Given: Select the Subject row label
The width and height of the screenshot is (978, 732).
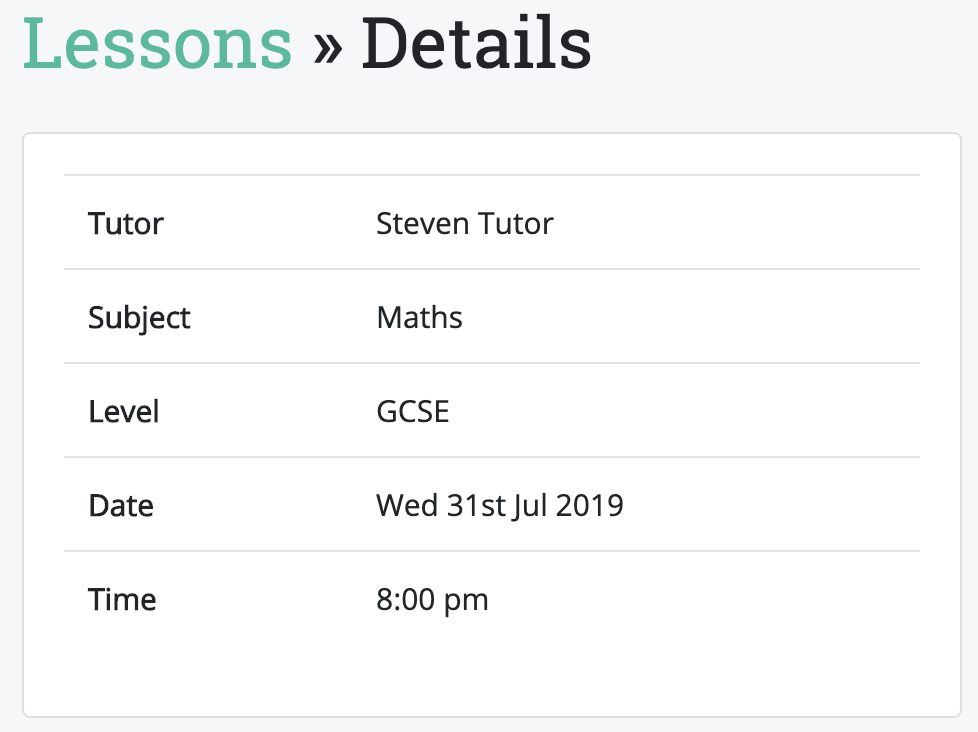Looking at the screenshot, I should pos(139,318).
